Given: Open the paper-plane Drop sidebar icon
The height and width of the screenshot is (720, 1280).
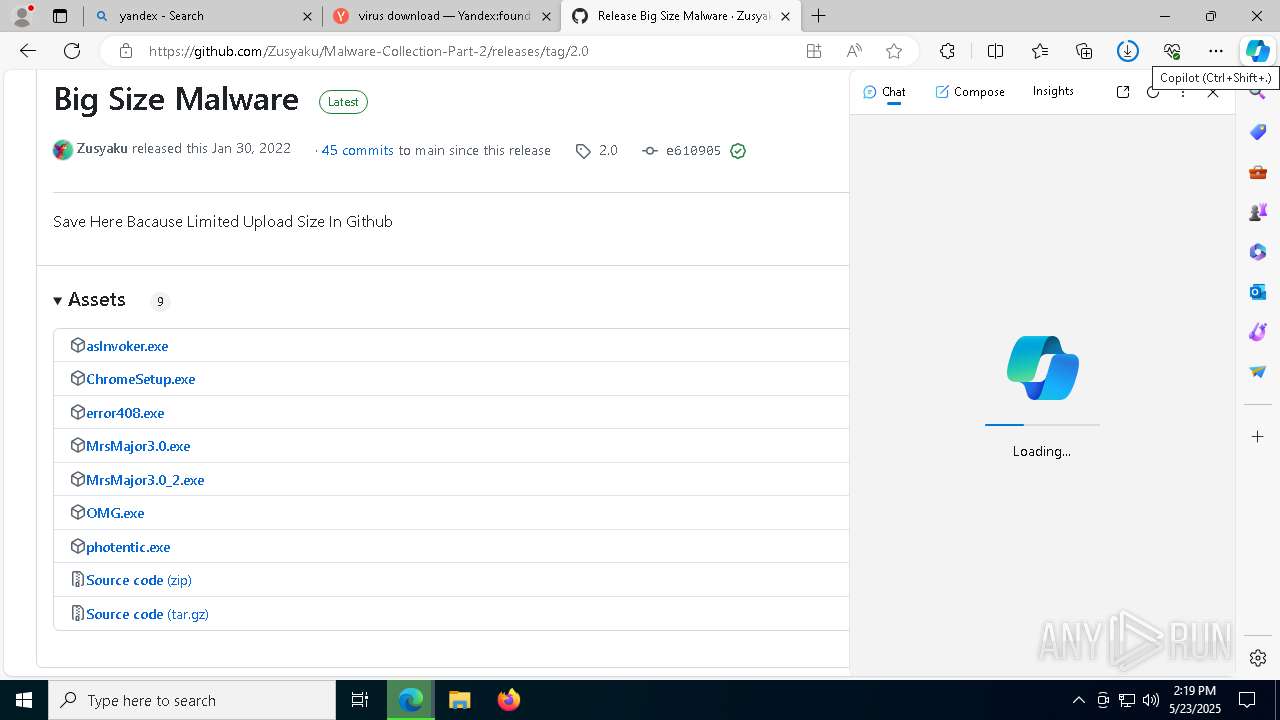Looking at the screenshot, I should [x=1258, y=372].
